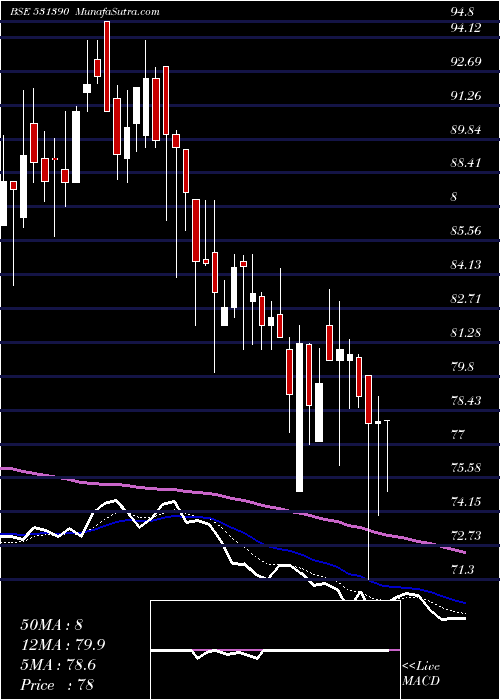Screen dimensions: 500x700
Task: Click the 75.58 price axis label
Action: [x=466, y=468]
